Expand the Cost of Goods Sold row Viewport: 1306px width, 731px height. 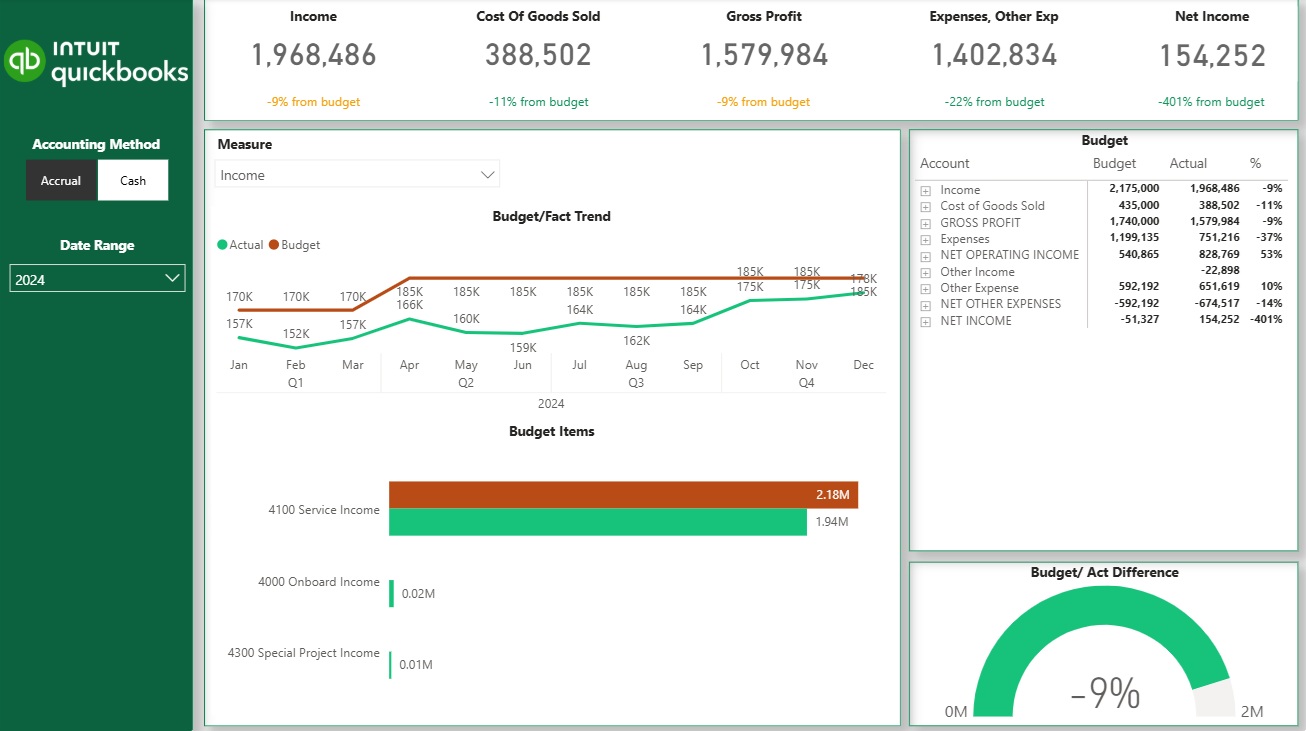point(926,206)
